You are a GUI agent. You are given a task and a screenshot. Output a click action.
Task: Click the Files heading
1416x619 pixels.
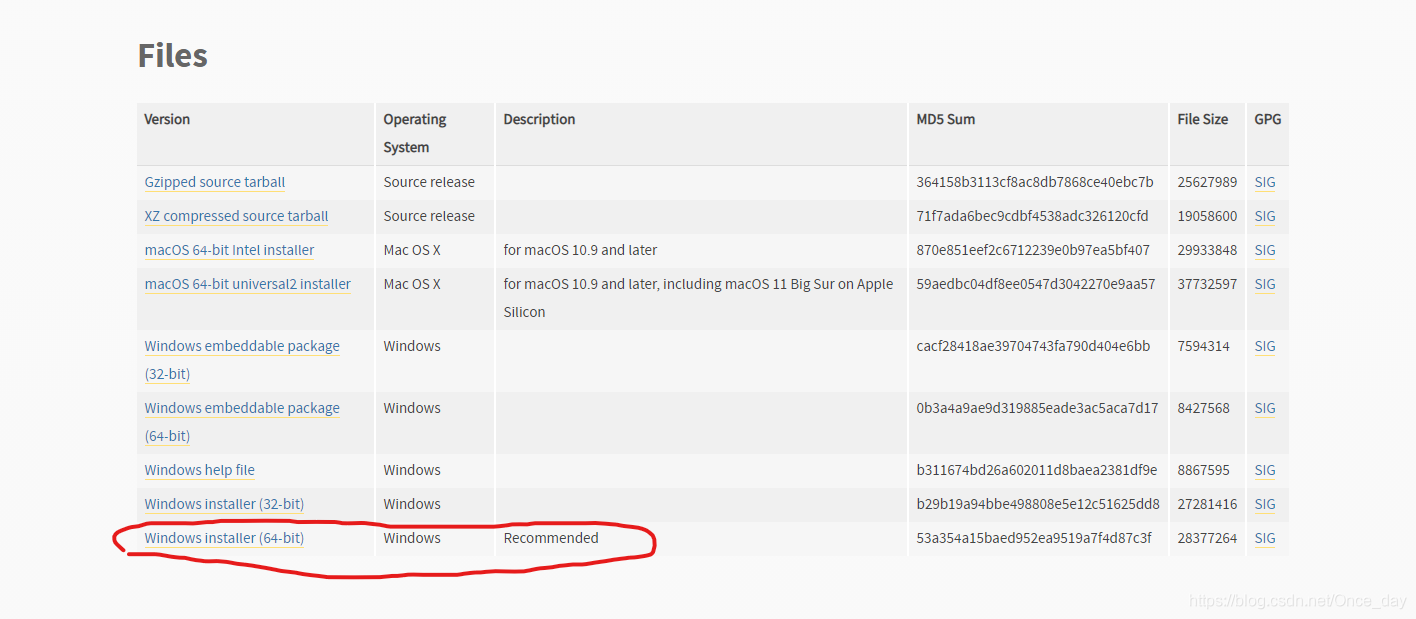tap(173, 55)
